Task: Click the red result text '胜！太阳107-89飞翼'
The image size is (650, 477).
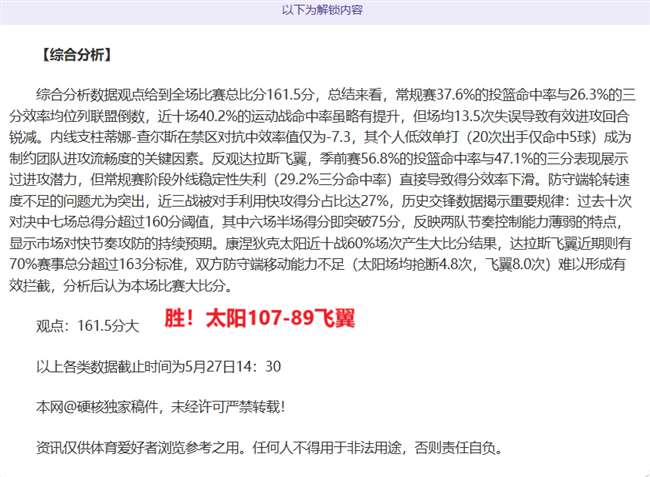Action: (260, 319)
